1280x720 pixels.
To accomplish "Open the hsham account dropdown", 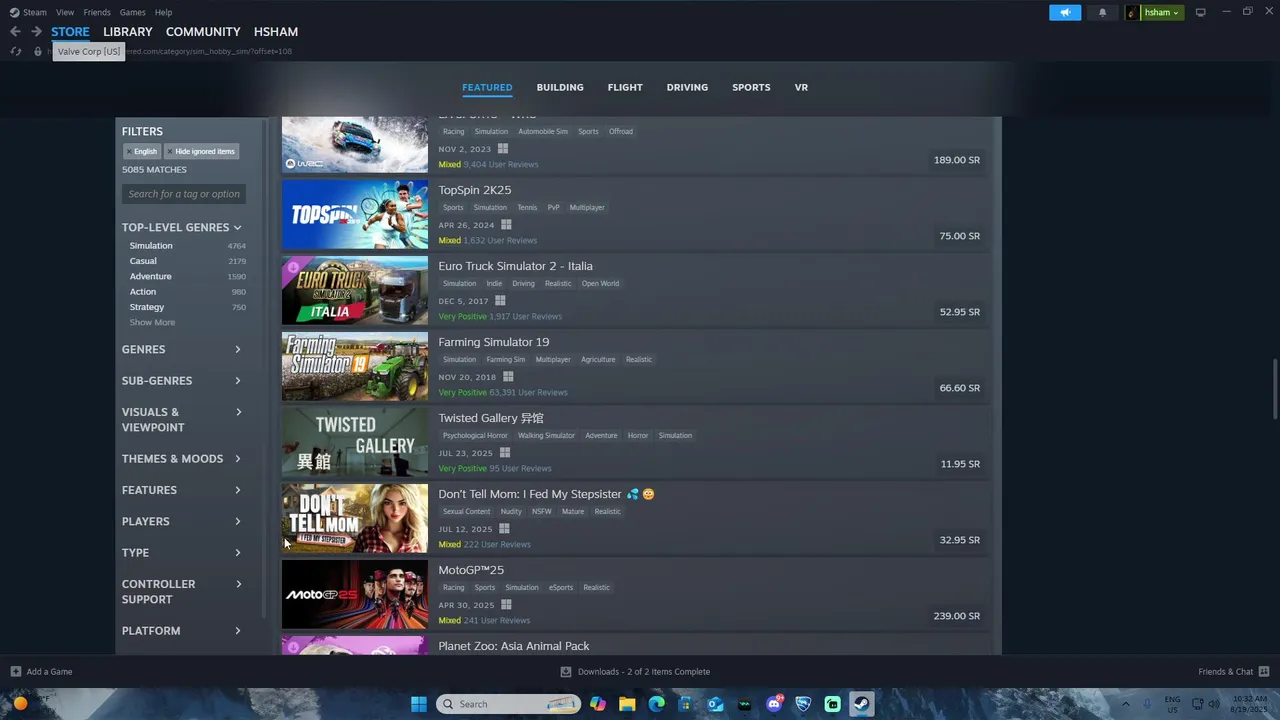I will [x=1154, y=12].
